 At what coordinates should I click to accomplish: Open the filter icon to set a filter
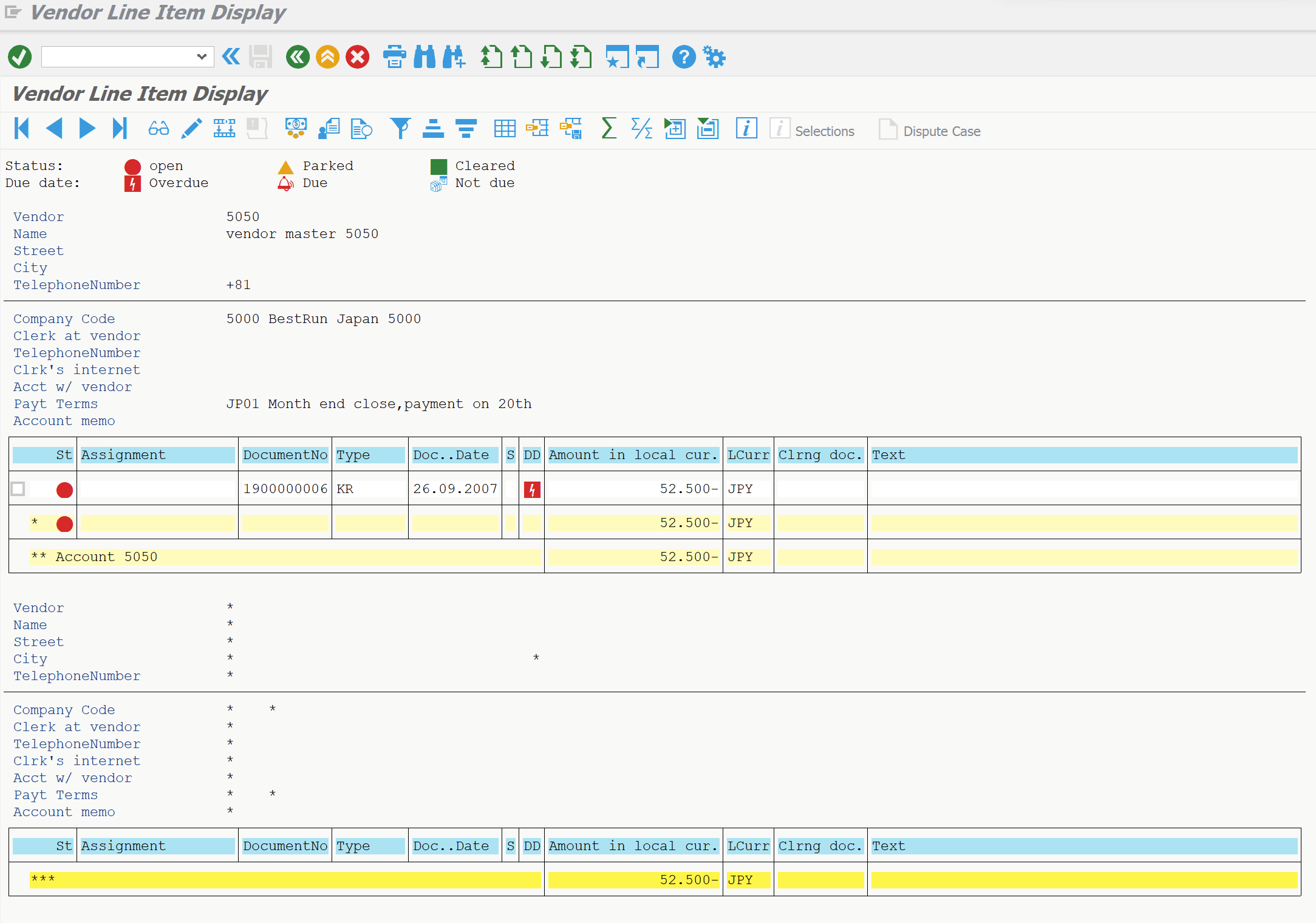coord(400,129)
